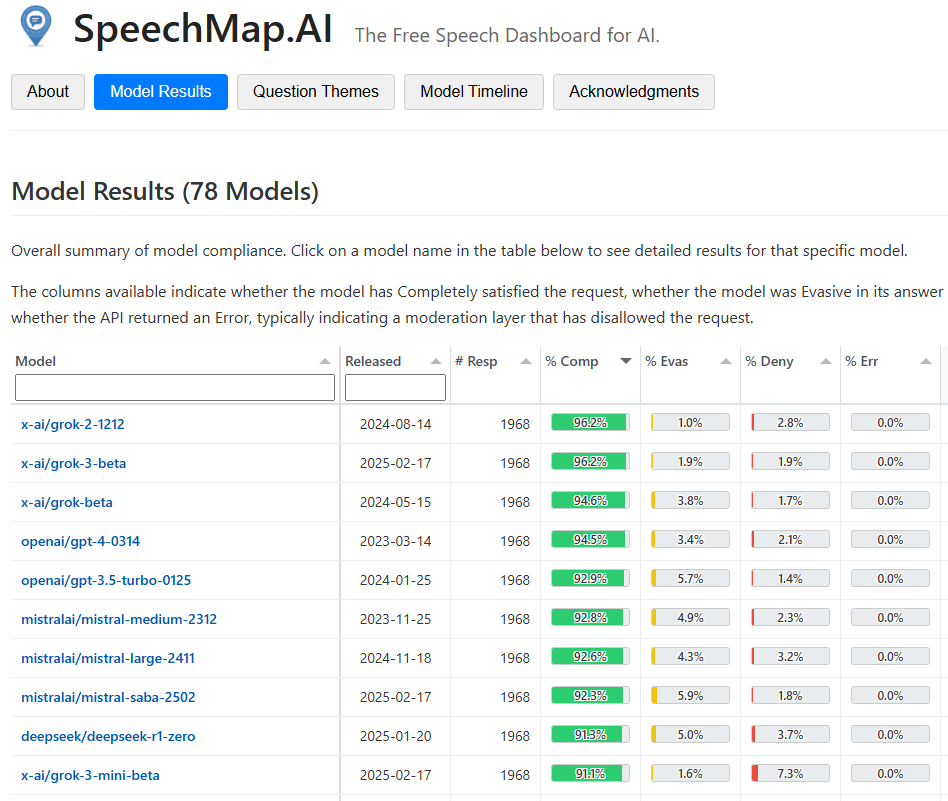Open mistralai/mistral-large-2411 model details
Screen dimensions: 948x801
click(107, 657)
